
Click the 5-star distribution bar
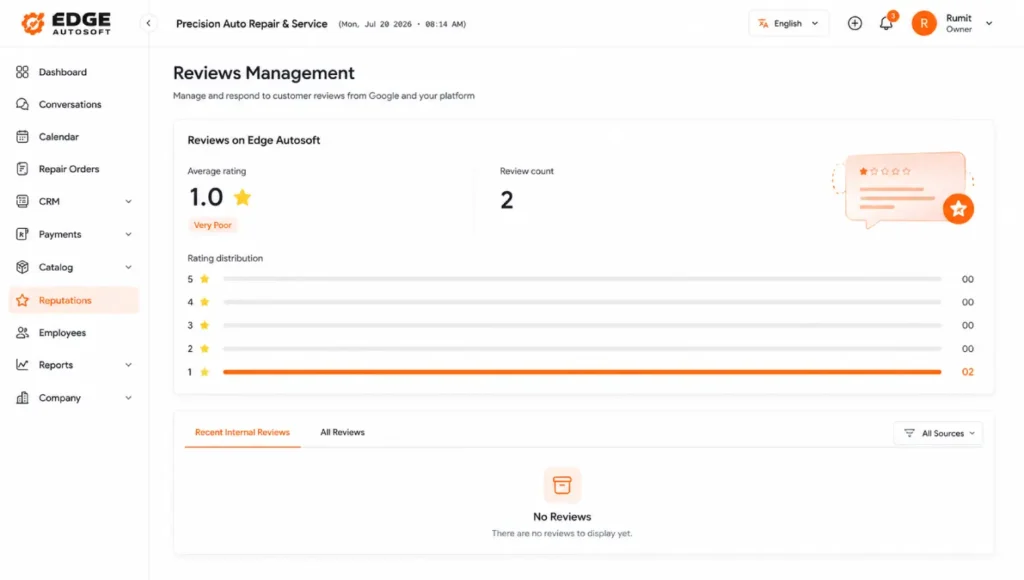pos(582,279)
